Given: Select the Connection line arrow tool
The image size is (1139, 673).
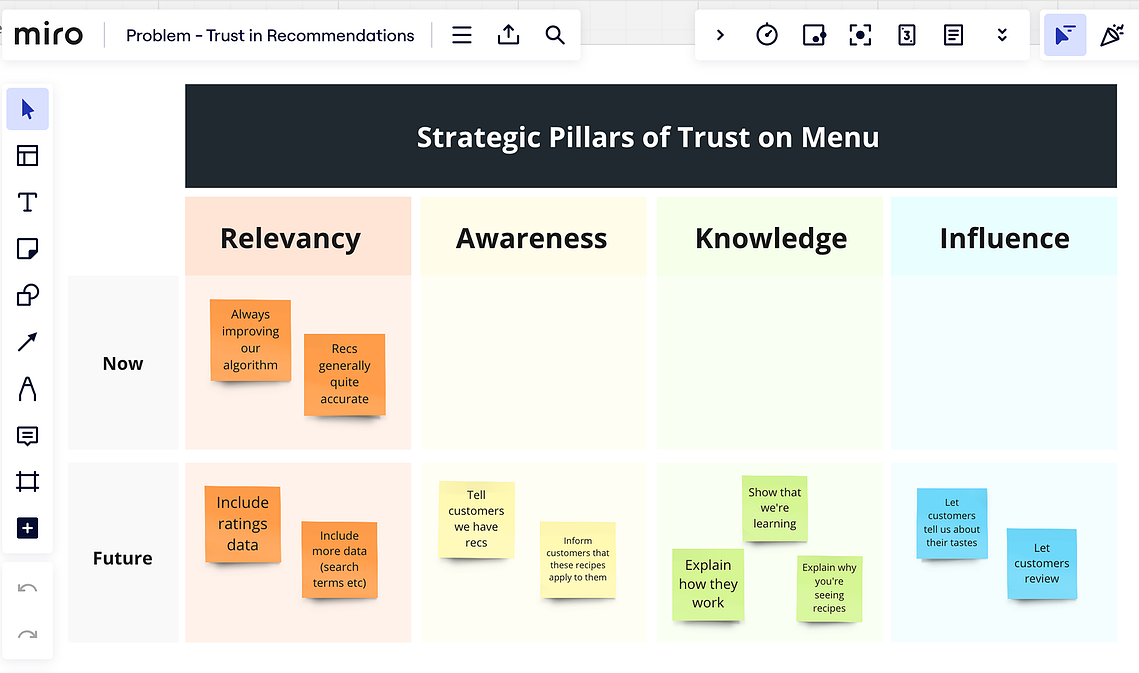Looking at the screenshot, I should (28, 342).
